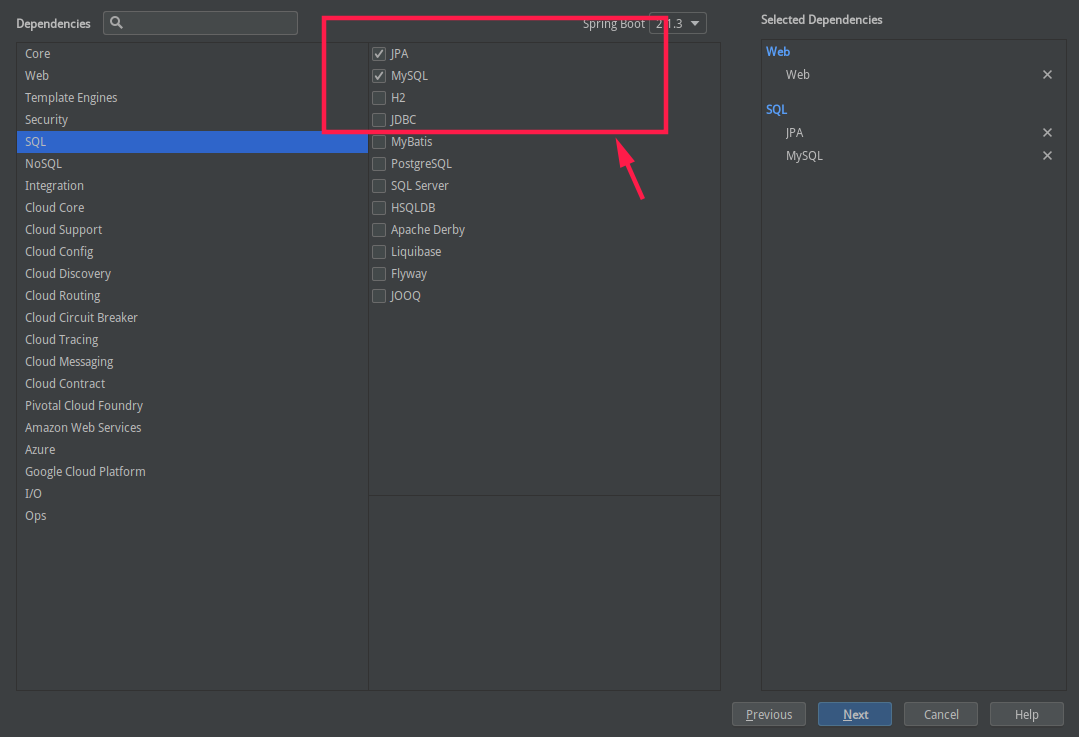Disable the MySQL dependency

click(379, 75)
